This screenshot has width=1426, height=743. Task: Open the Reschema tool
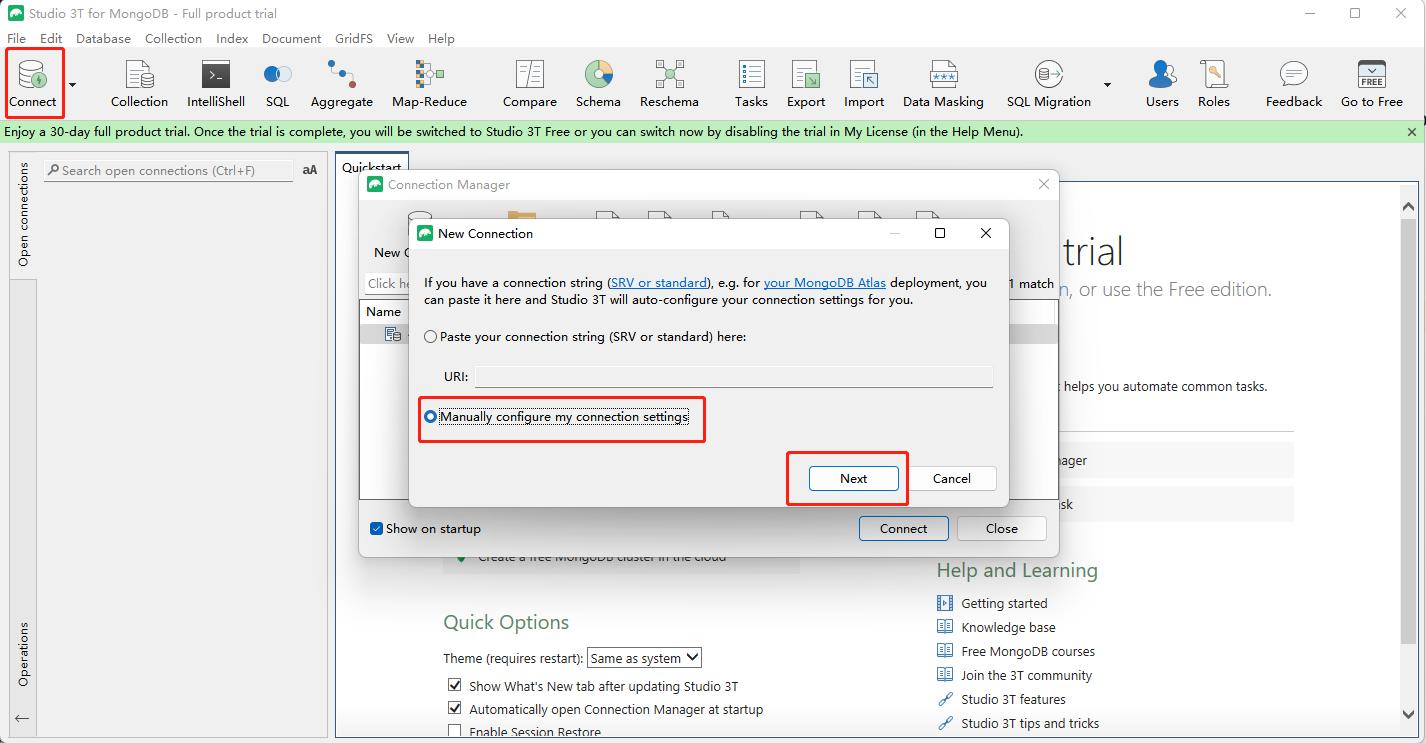[669, 83]
